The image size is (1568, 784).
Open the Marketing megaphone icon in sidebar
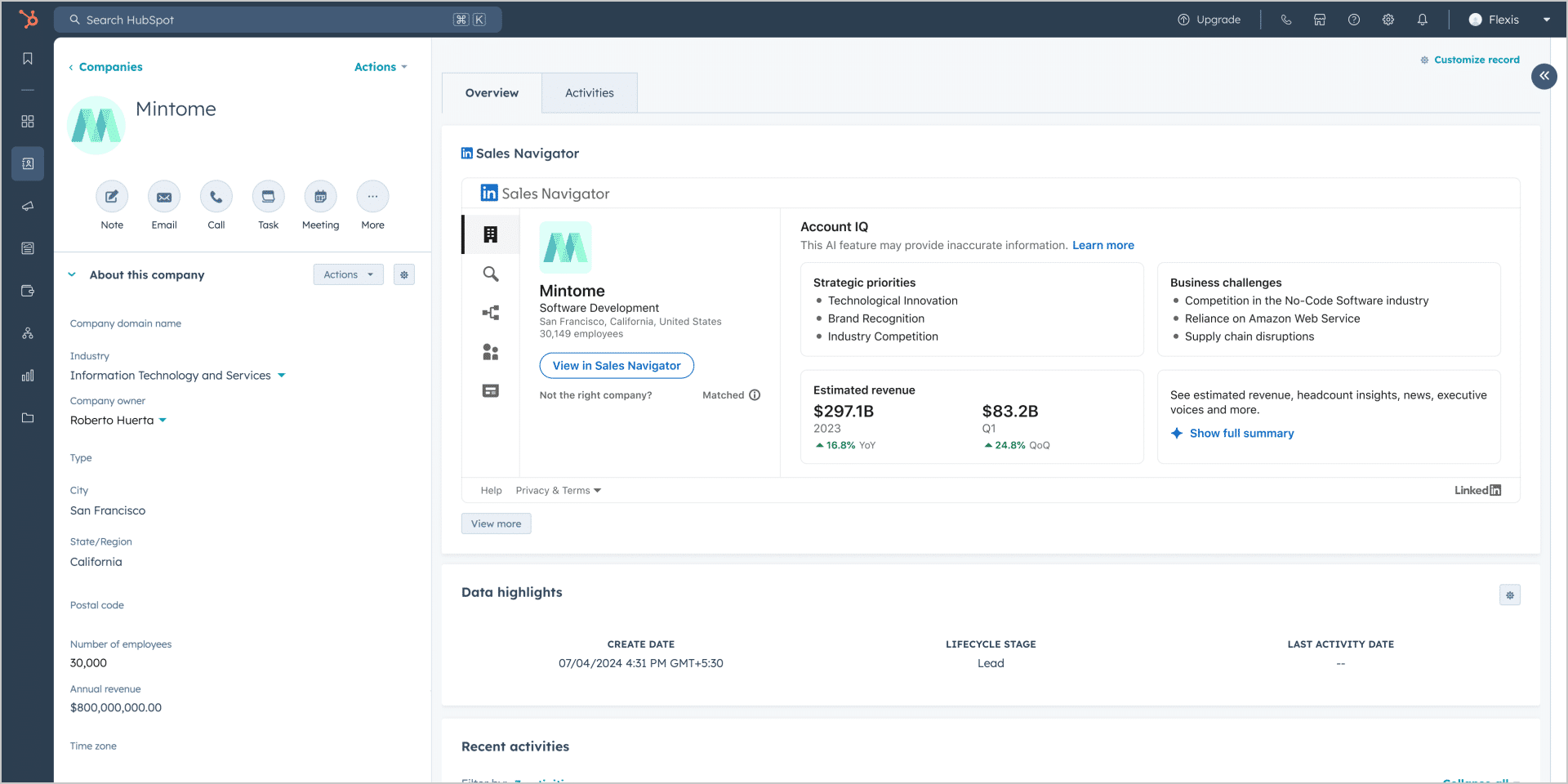pyautogui.click(x=28, y=206)
